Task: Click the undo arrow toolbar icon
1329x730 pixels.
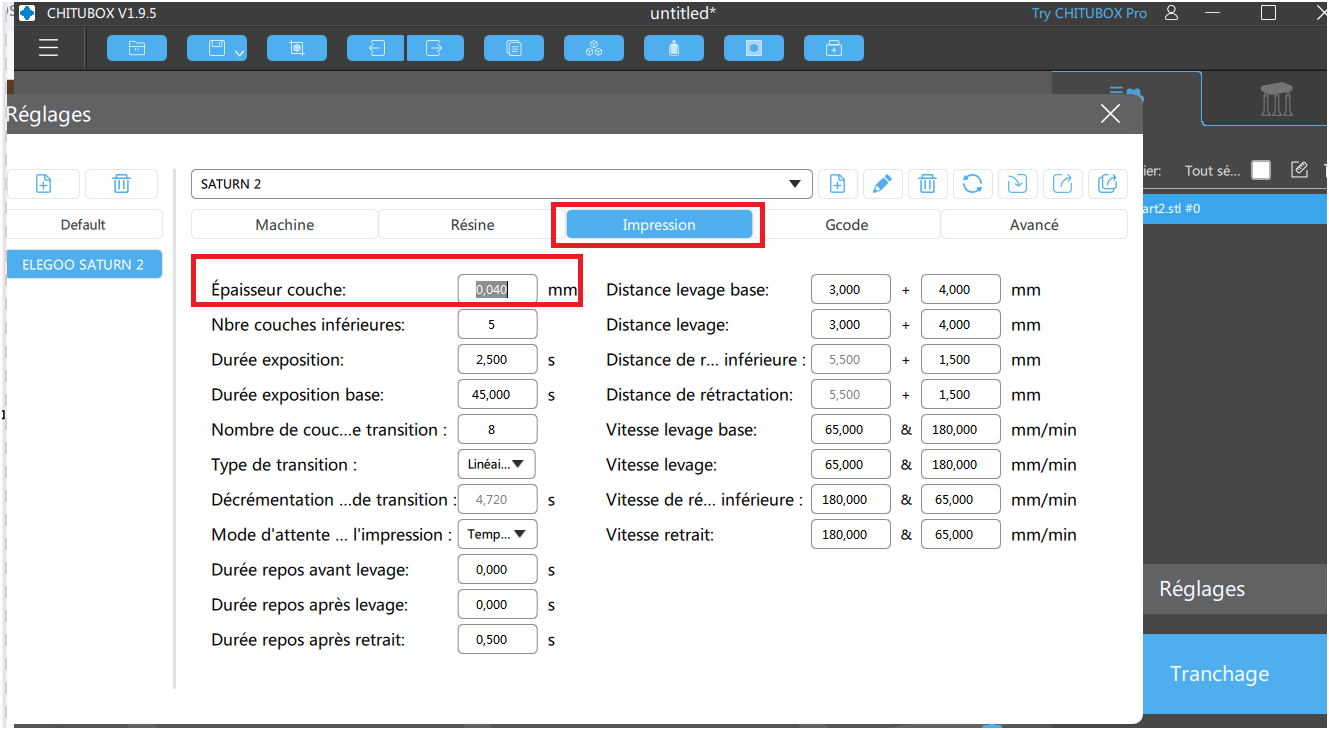Action: [x=376, y=48]
